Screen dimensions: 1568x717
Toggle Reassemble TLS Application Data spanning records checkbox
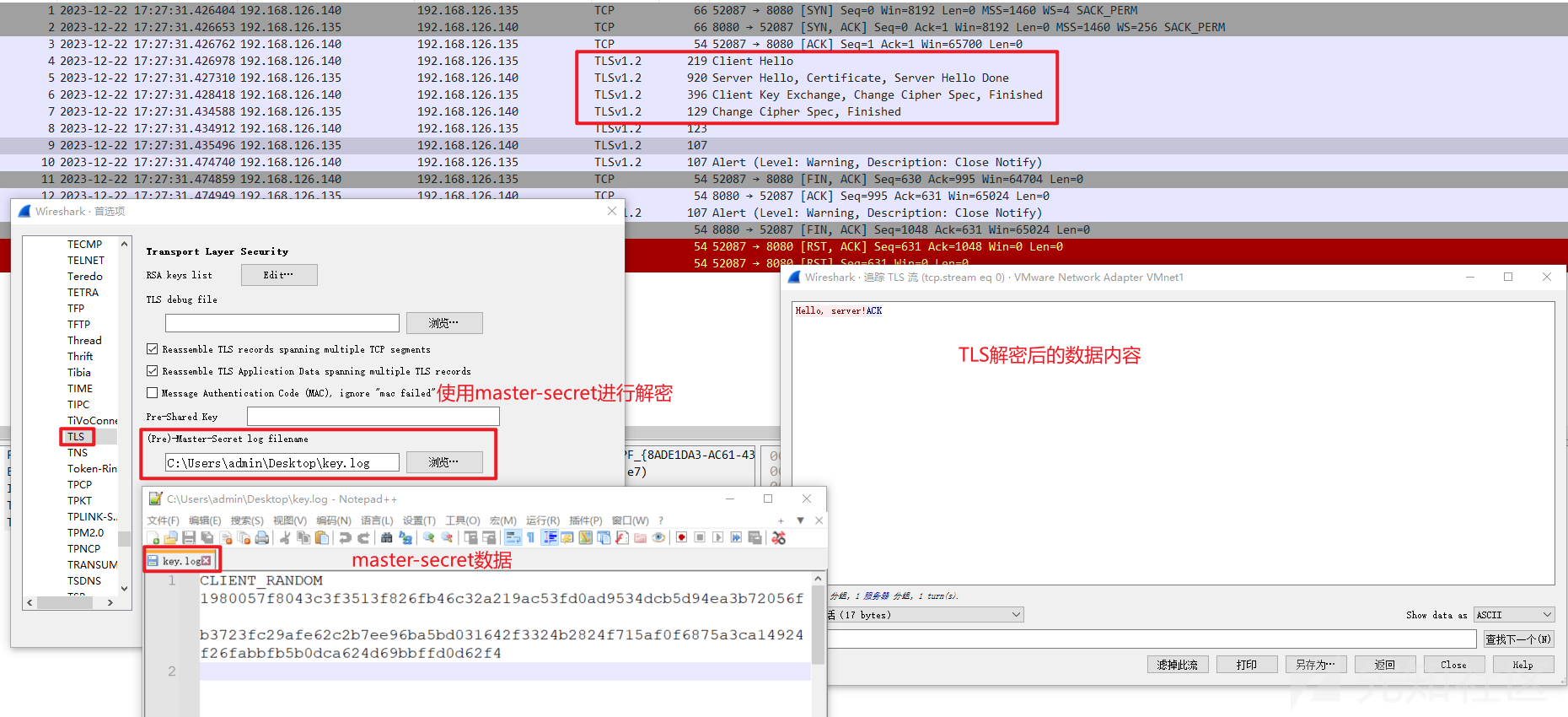pyautogui.click(x=152, y=371)
